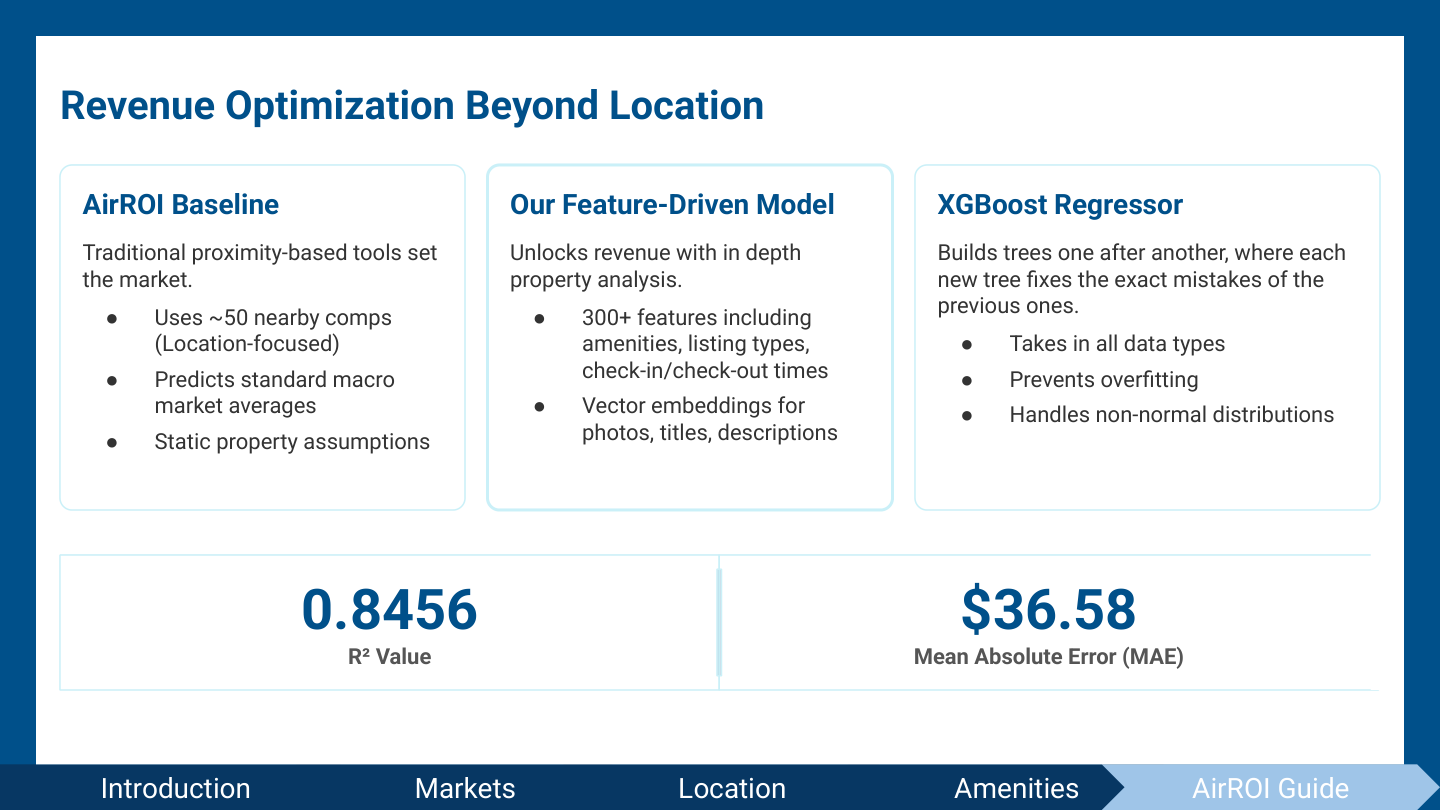The height and width of the screenshot is (810, 1440).
Task: Jump to the Amenities section tab
Action: click(x=1016, y=788)
